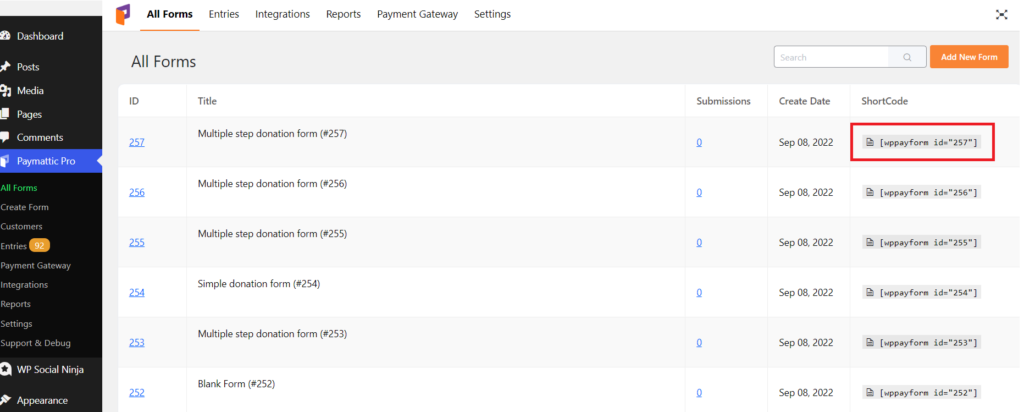Click the search magnifier icon
Image resolution: width=1024 pixels, height=412 pixels.
(x=907, y=57)
